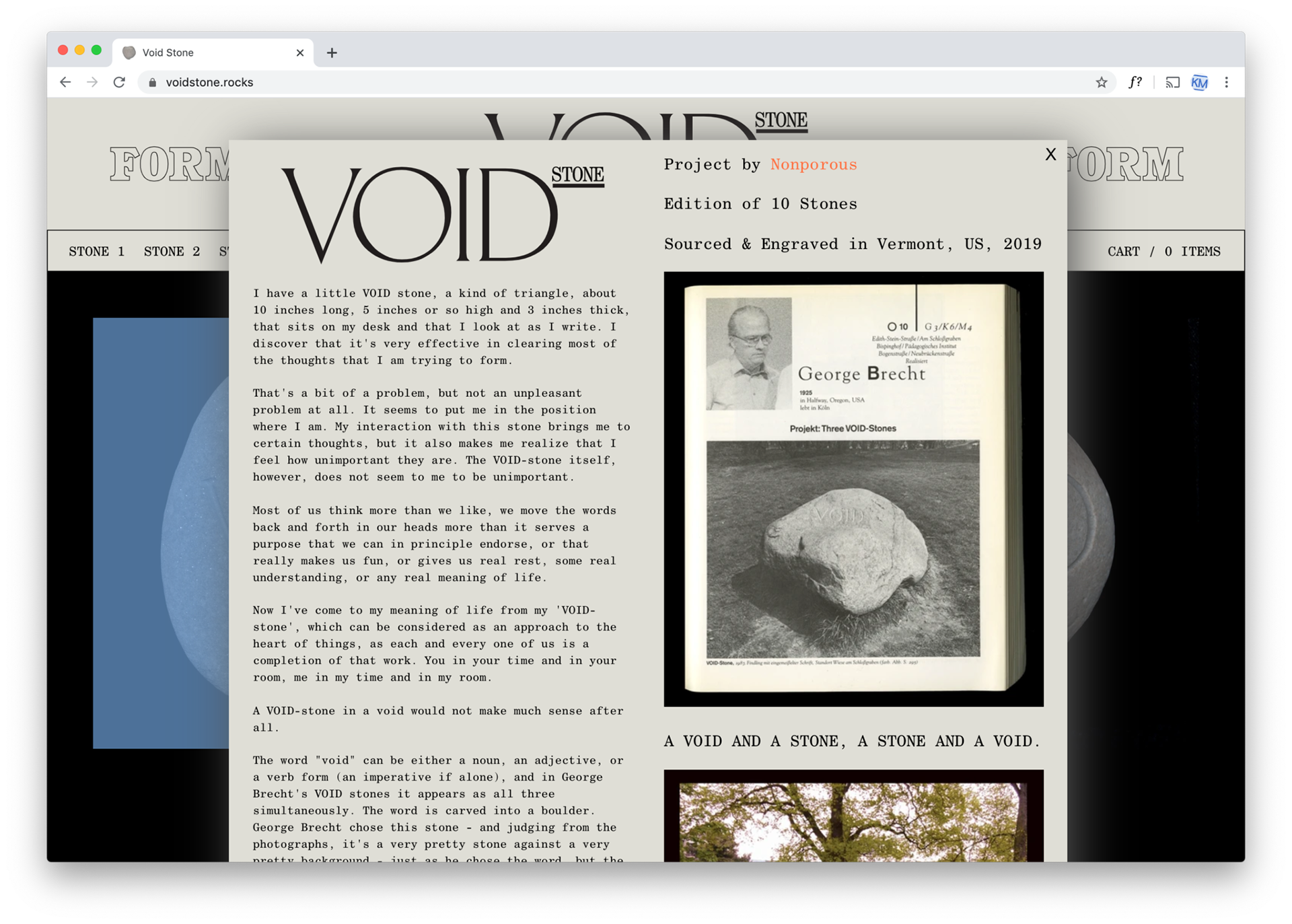
Task: Open Chrome three-dot menu
Action: click(1226, 82)
